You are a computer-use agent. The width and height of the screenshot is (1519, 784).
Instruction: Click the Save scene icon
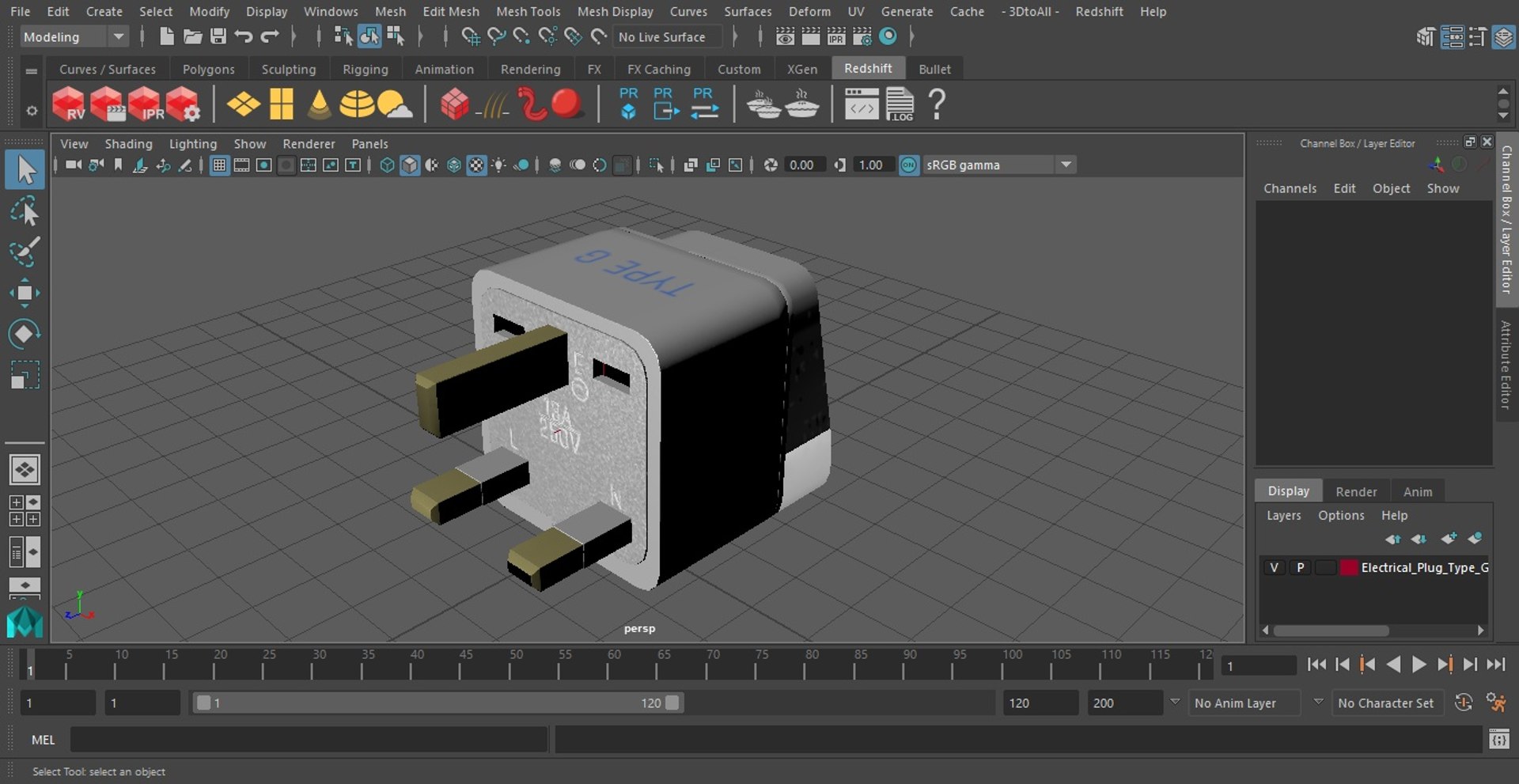[x=218, y=36]
